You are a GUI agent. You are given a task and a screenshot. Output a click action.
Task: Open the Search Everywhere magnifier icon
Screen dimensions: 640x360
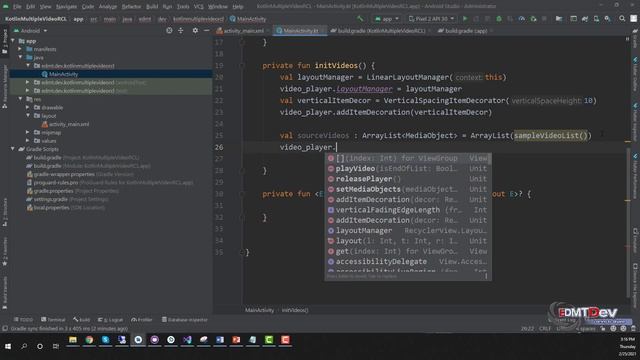click(x=622, y=19)
